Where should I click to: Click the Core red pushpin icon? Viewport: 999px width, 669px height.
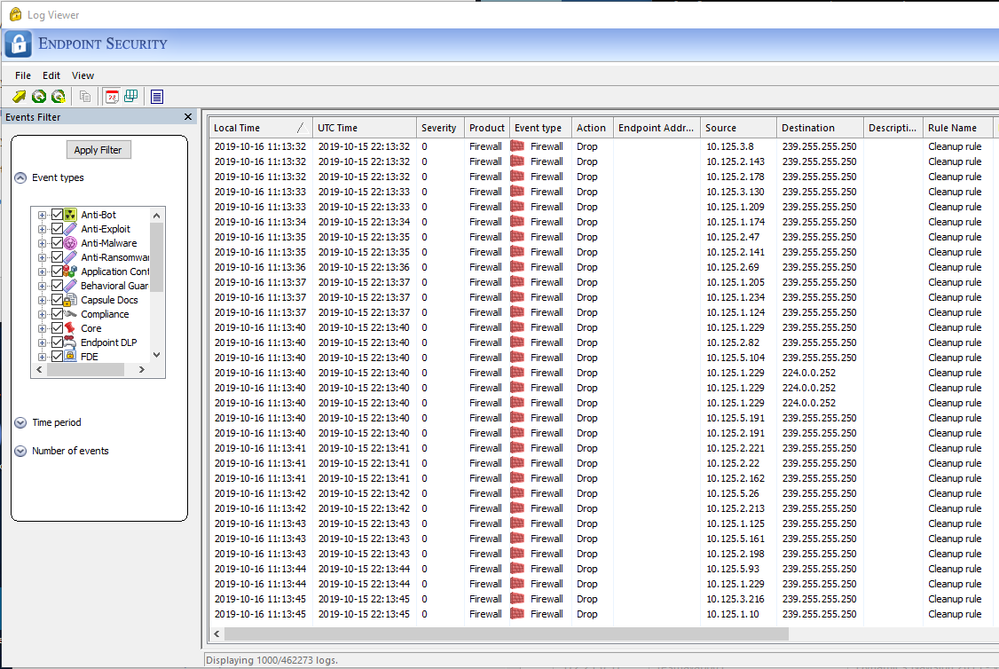point(70,328)
